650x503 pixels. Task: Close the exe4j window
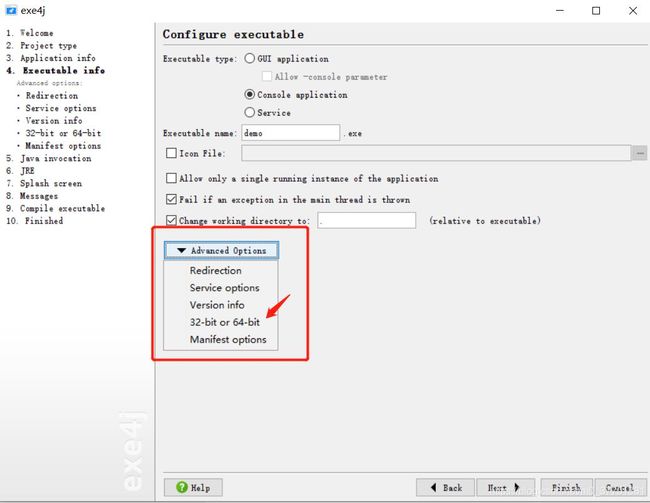633,11
